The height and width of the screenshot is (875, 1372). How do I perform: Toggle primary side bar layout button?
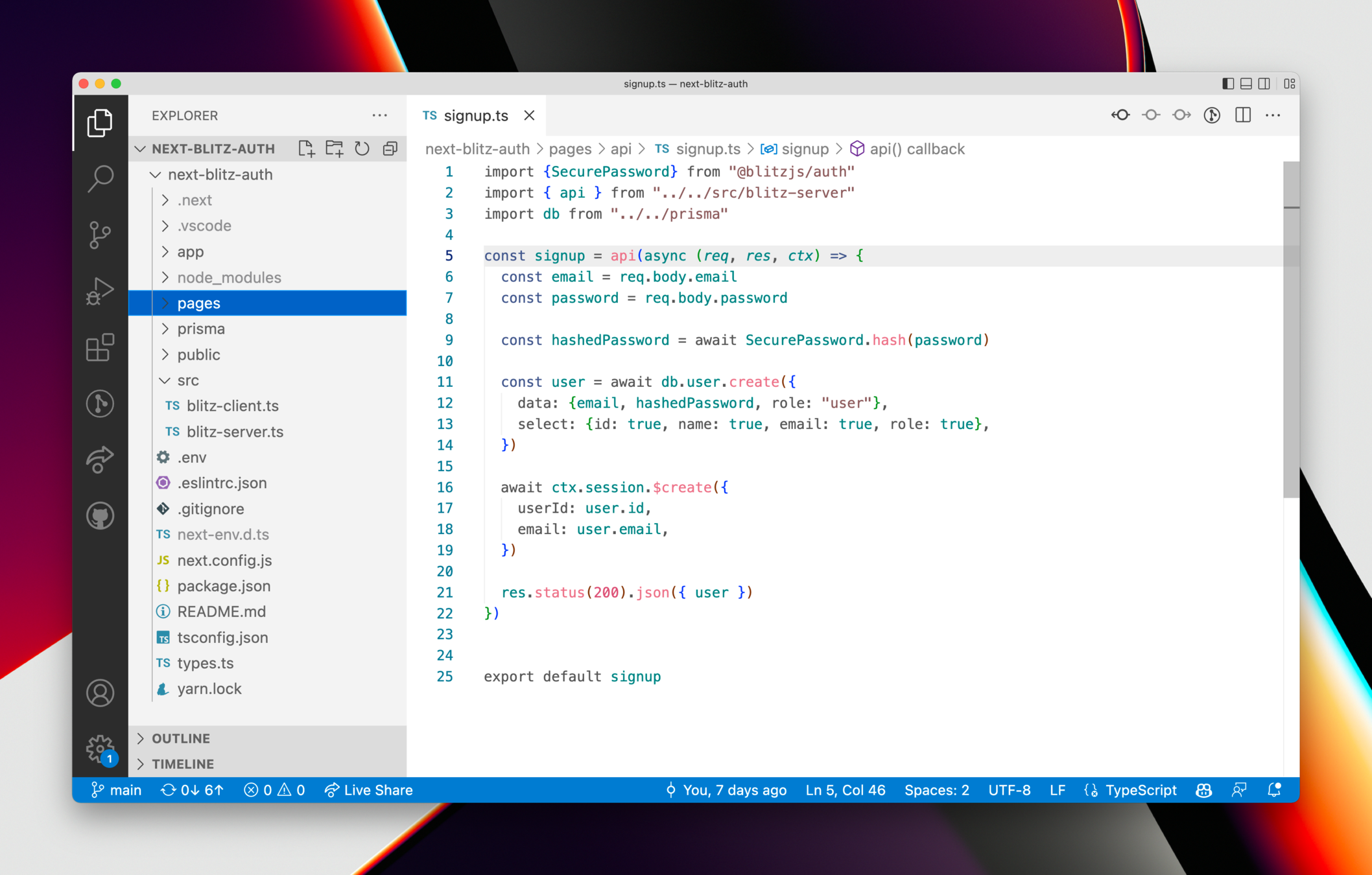(x=1227, y=84)
